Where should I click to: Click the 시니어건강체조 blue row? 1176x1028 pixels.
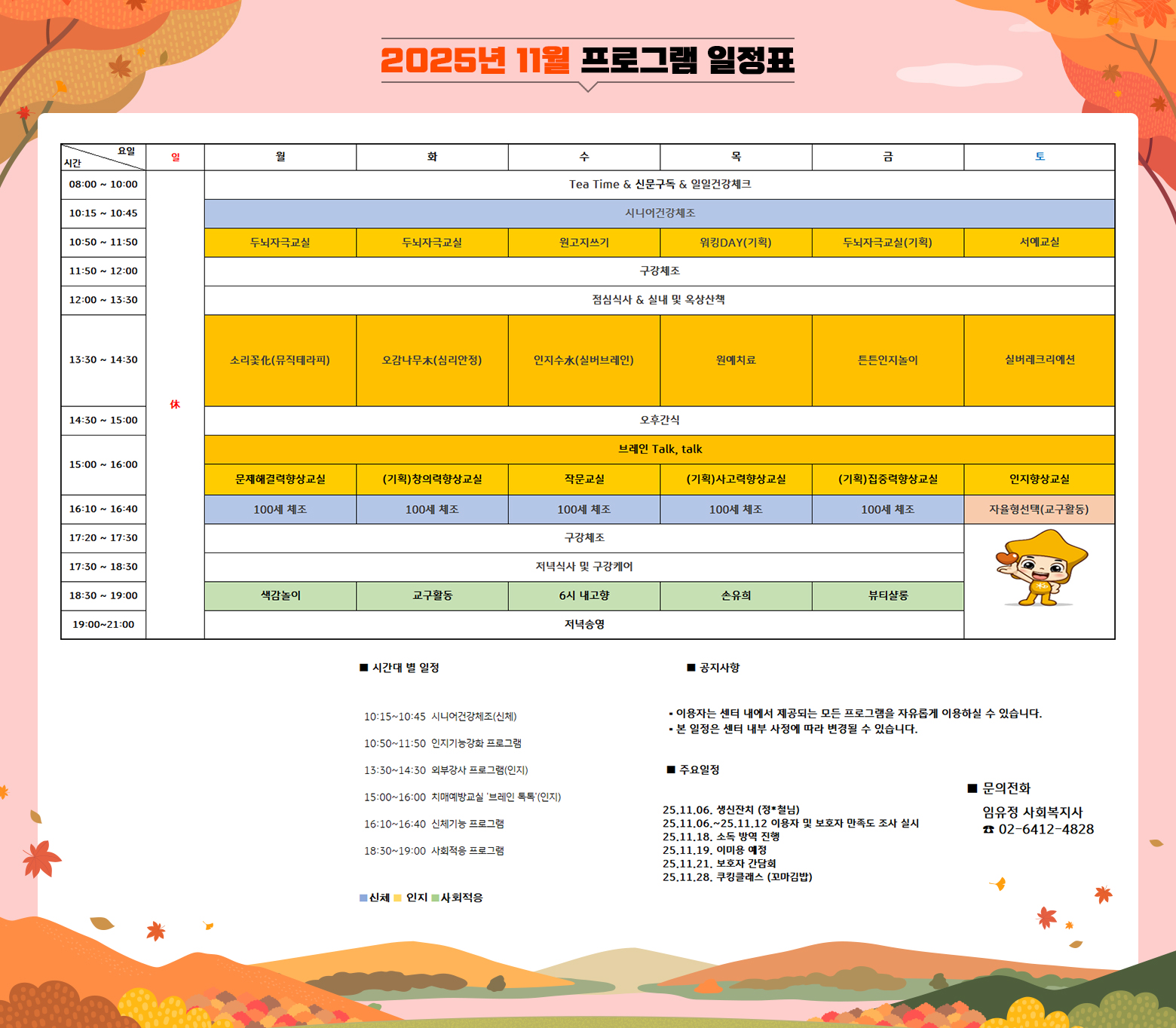click(x=660, y=213)
